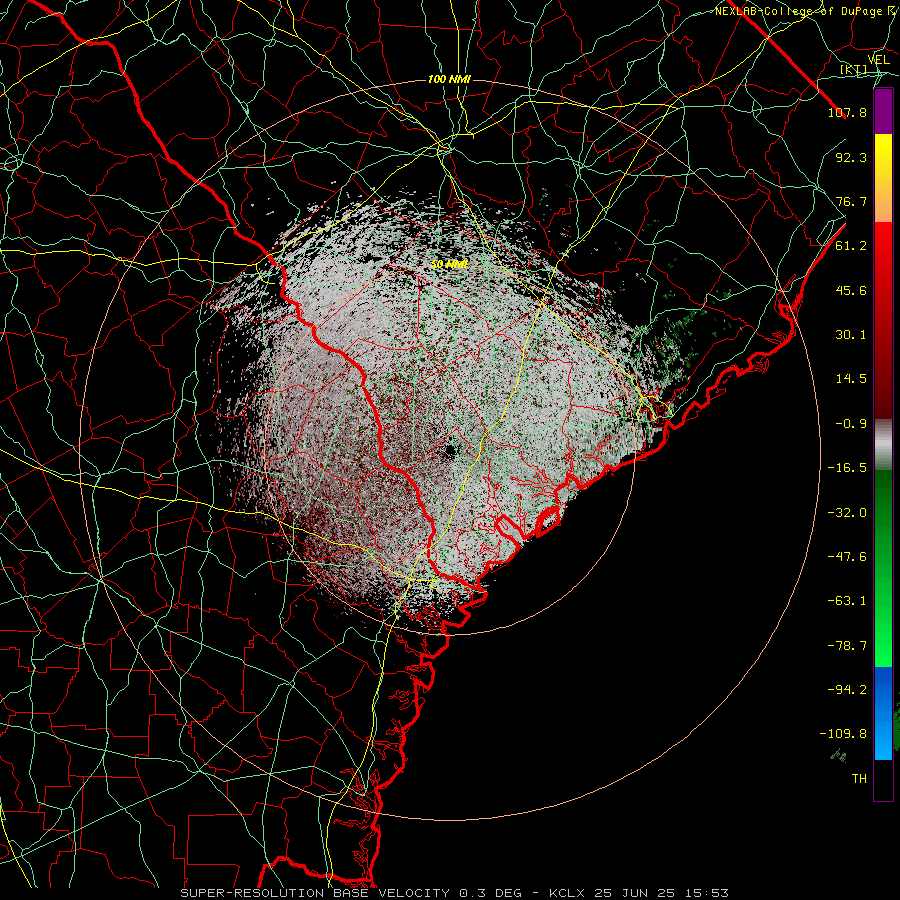Click the gray near-zero segment of color bar

[883, 444]
